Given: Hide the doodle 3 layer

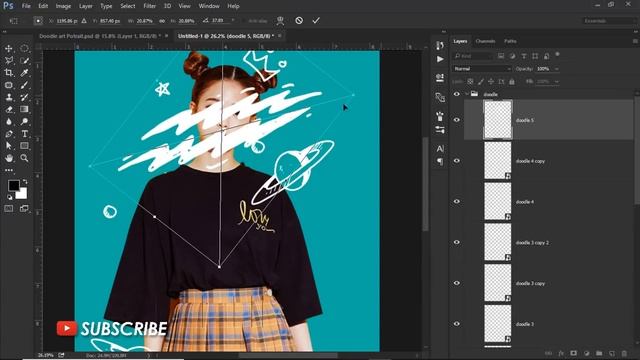Looking at the screenshot, I should tap(456, 324).
